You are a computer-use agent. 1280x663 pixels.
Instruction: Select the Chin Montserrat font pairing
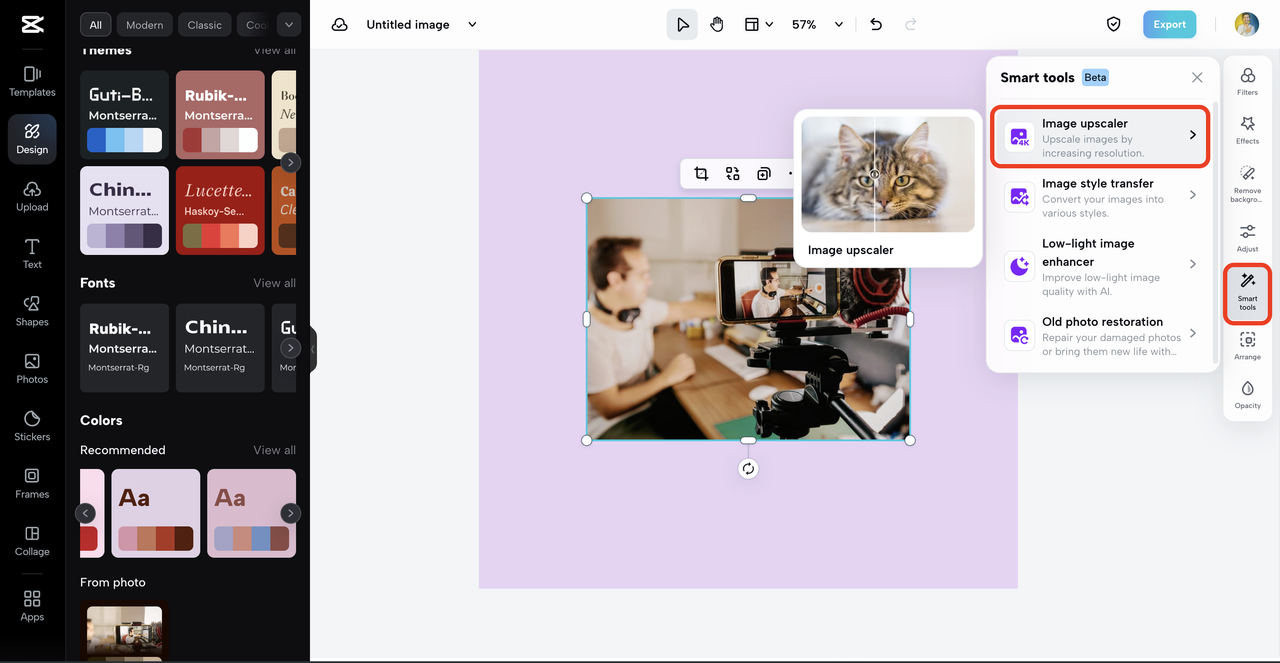pos(220,348)
